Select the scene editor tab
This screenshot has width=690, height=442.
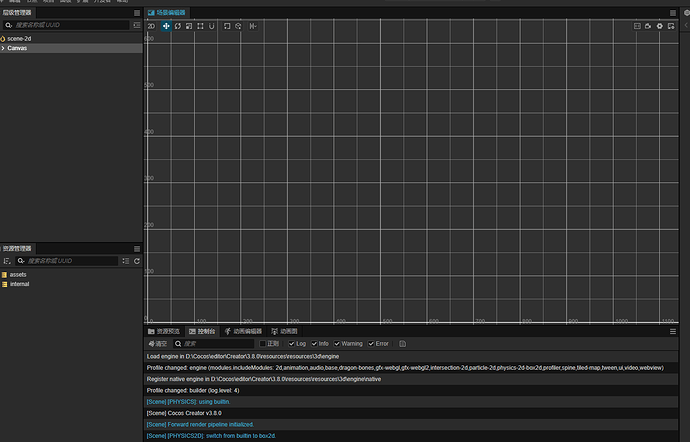(167, 13)
